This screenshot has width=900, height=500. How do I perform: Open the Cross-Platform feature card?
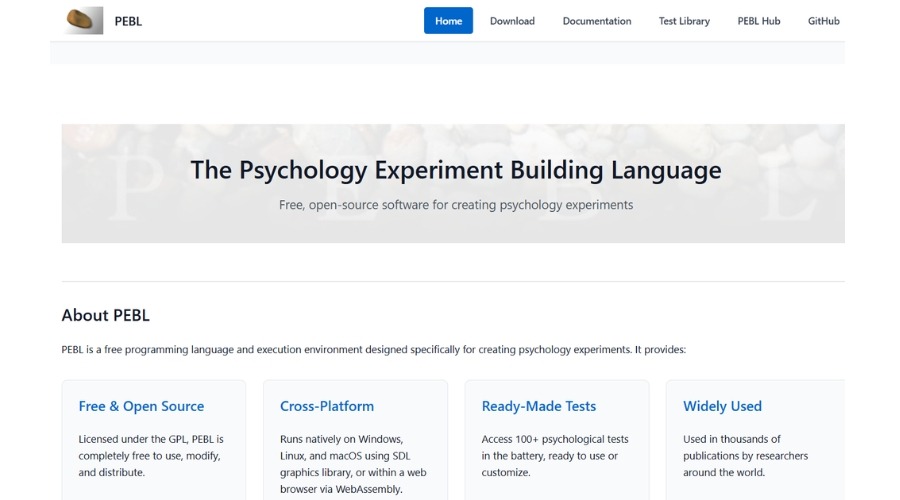pyautogui.click(x=355, y=440)
